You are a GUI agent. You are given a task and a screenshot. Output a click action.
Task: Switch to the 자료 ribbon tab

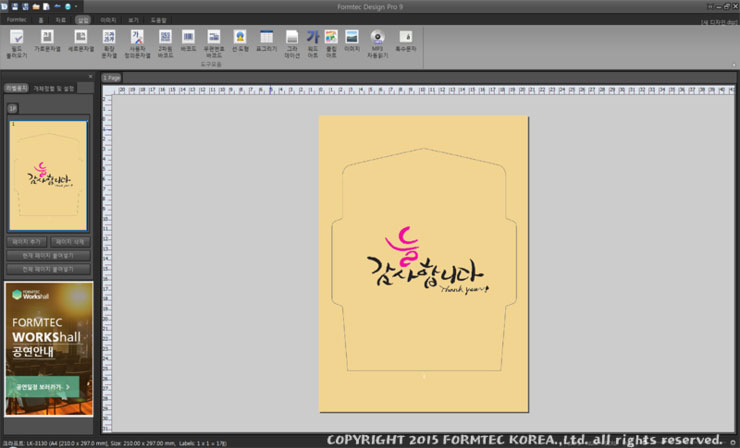tap(61, 20)
